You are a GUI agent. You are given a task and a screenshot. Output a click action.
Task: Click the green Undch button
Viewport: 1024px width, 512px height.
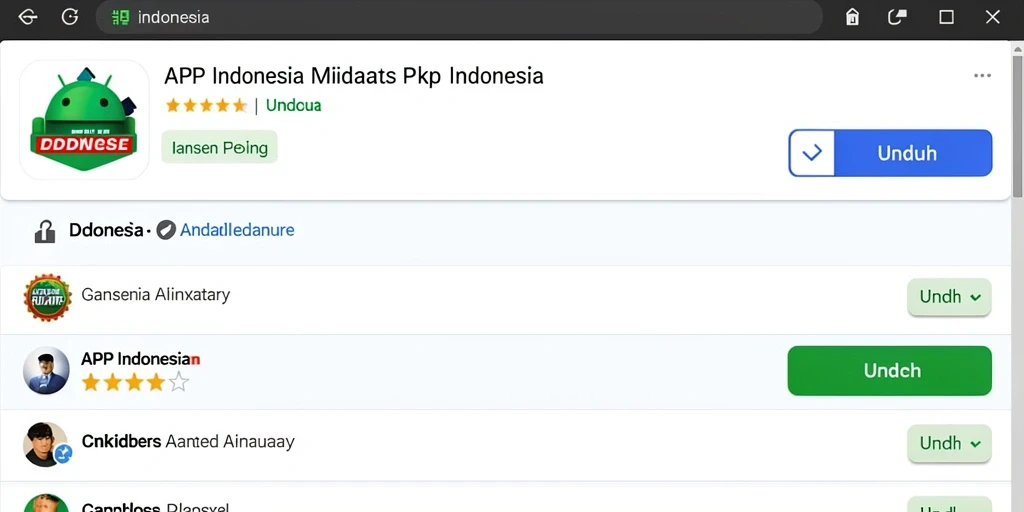click(x=889, y=370)
